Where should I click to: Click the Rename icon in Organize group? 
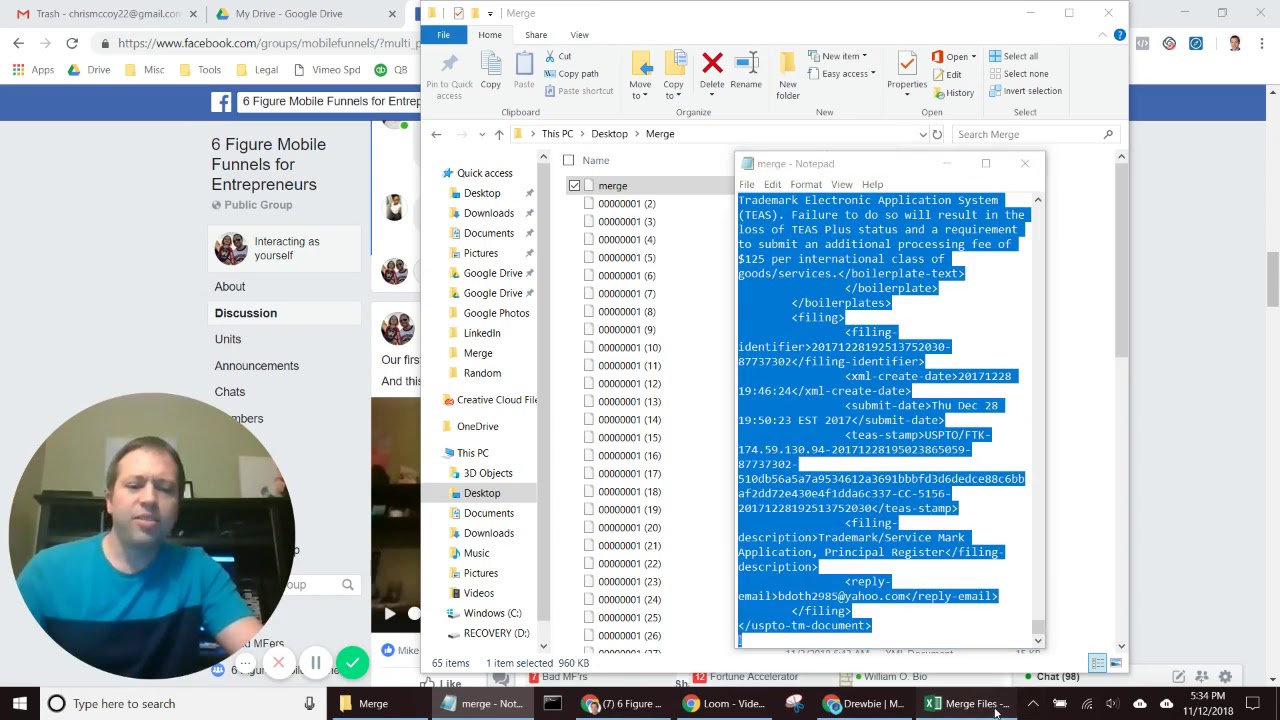pos(746,70)
